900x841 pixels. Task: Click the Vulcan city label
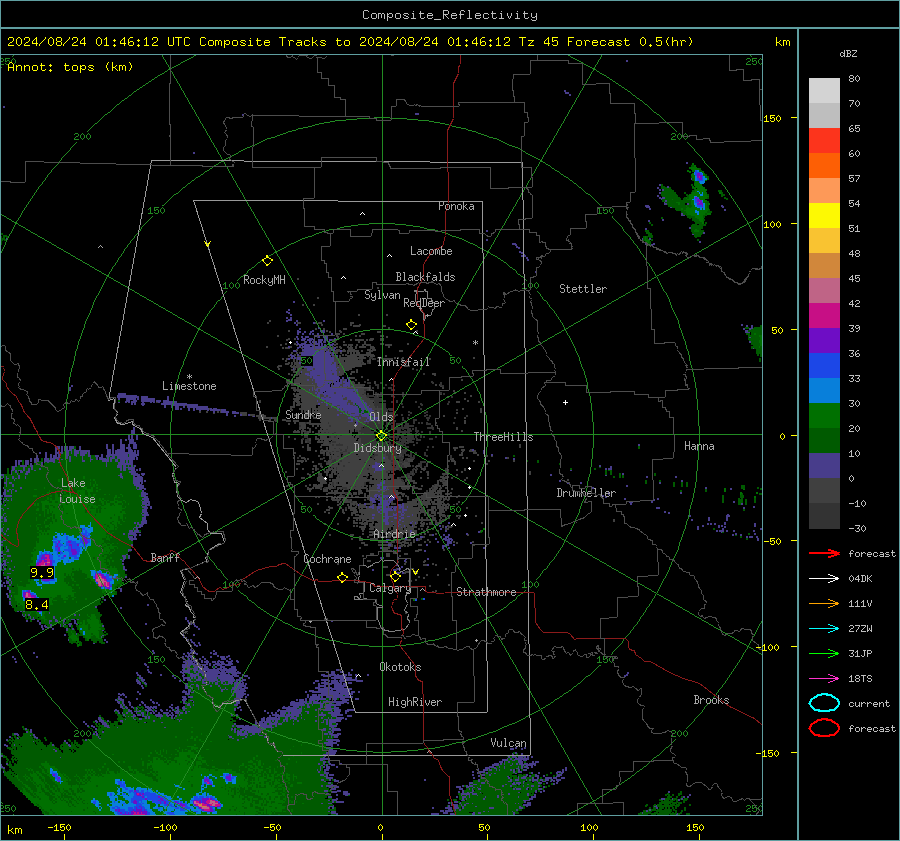(509, 743)
